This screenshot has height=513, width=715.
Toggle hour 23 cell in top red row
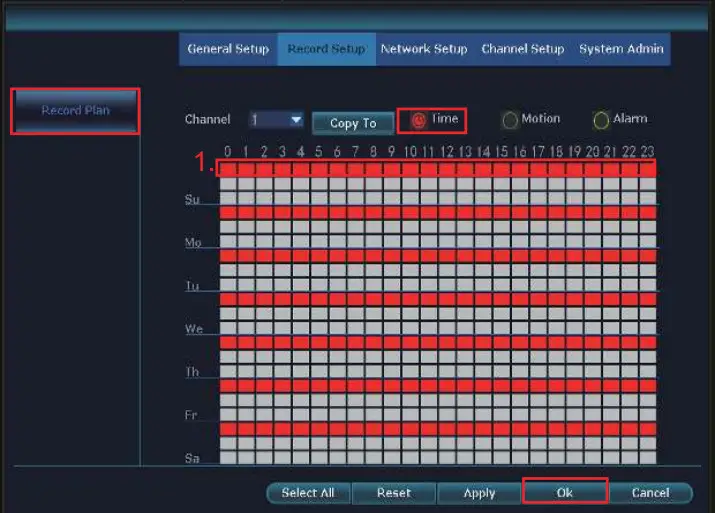point(648,170)
